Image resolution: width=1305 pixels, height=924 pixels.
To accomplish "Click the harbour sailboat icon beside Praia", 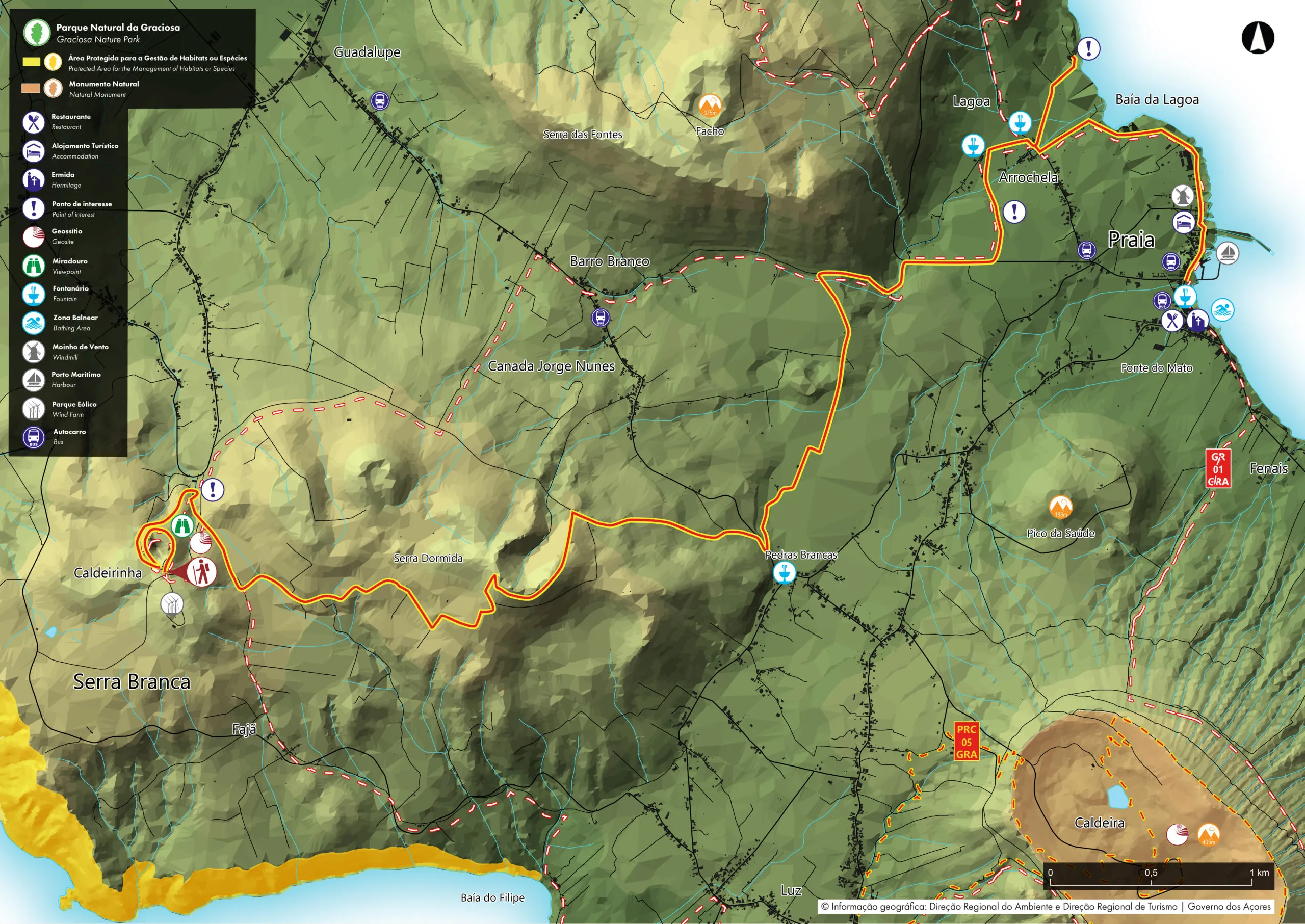I will tap(1228, 253).
